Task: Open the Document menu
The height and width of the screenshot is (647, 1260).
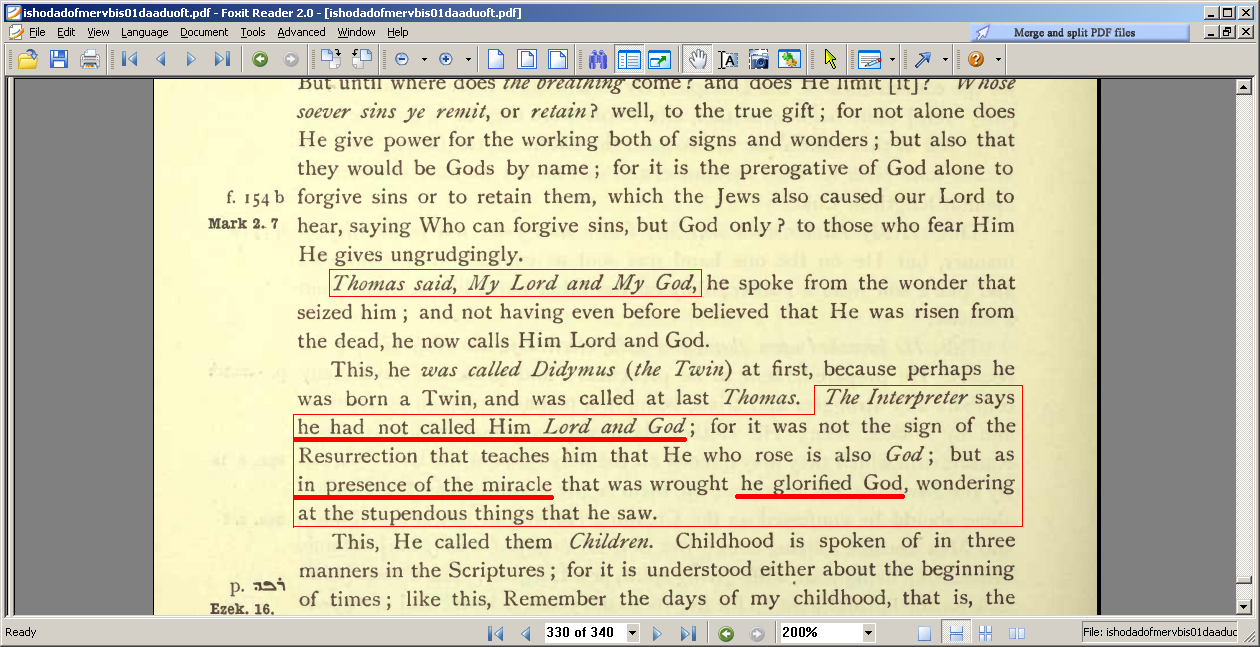Action: 204,32
